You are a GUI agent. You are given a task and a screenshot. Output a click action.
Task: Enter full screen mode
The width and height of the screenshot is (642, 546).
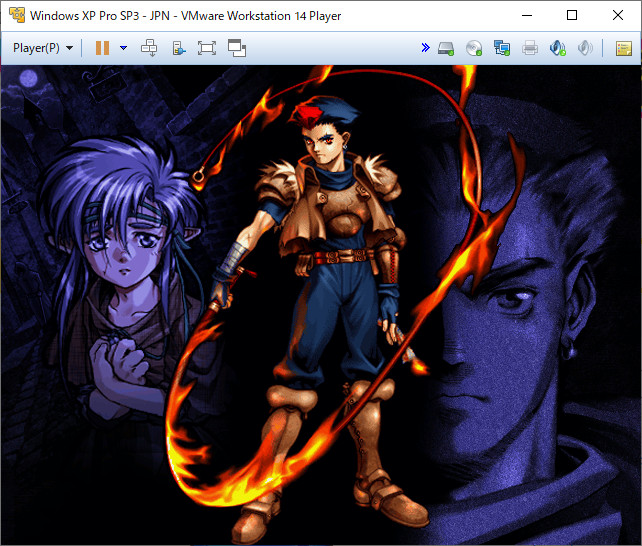point(207,48)
